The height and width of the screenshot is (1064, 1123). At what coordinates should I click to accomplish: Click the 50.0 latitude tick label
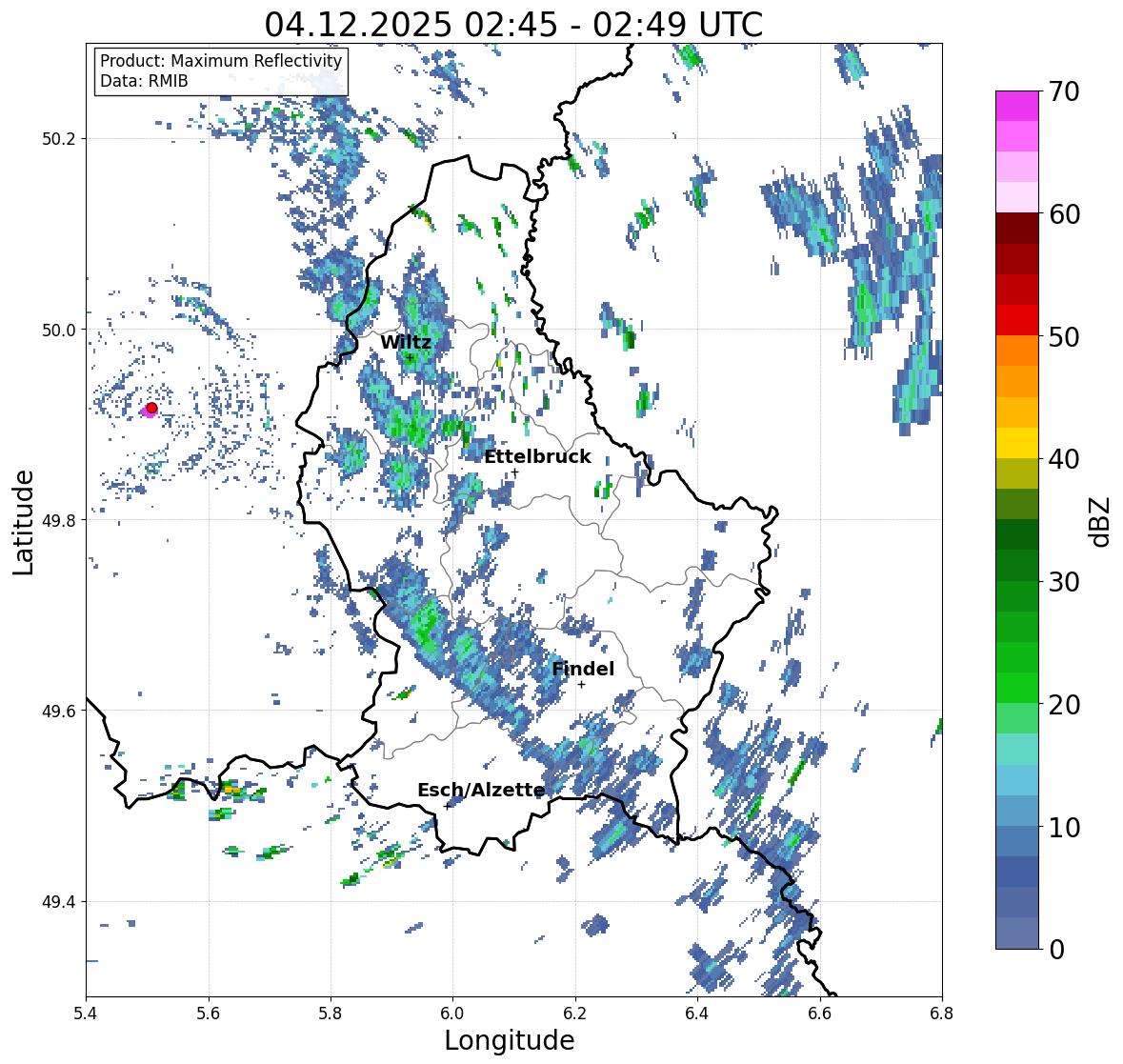click(x=59, y=331)
